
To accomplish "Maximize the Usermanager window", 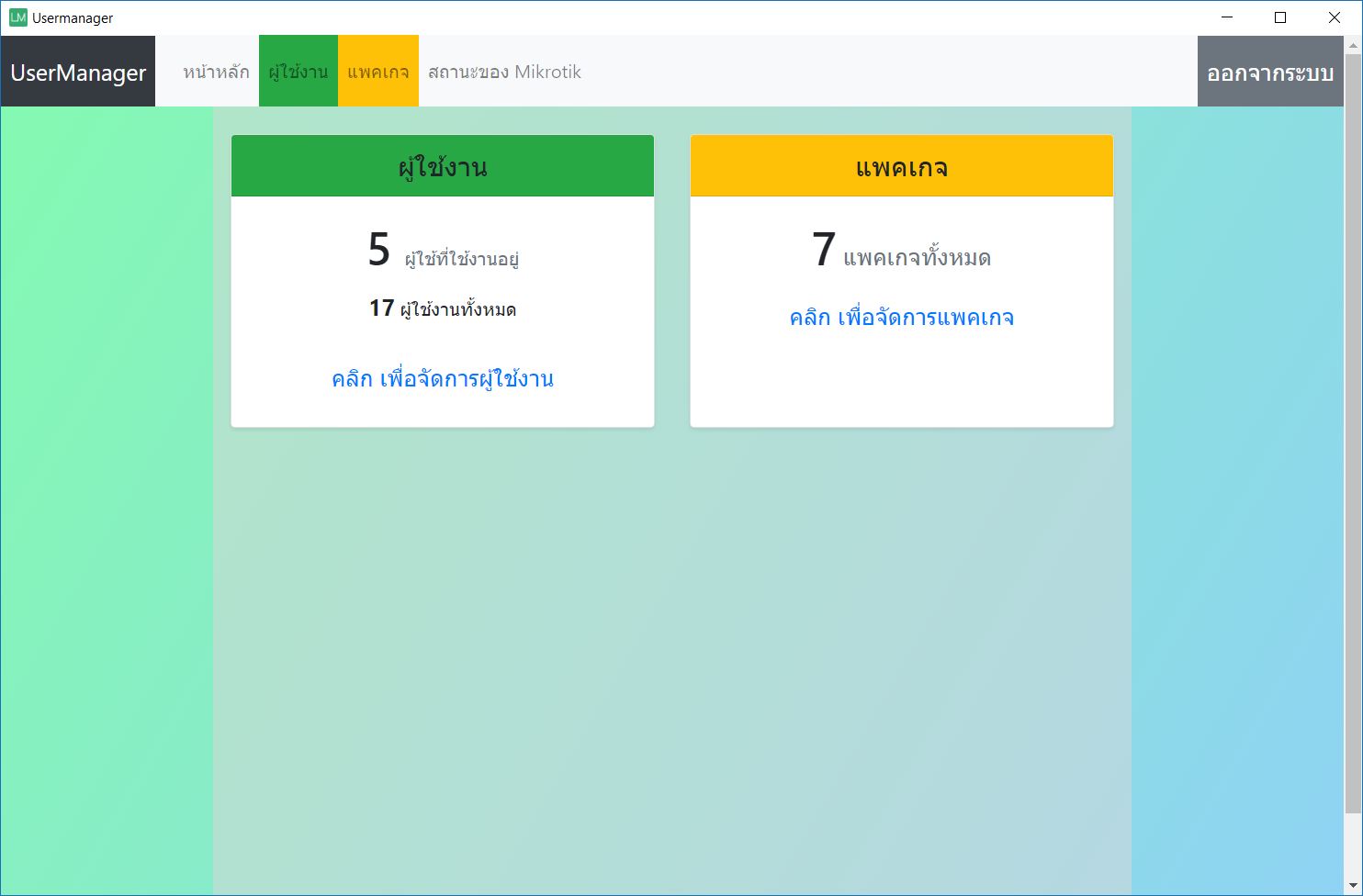I will click(x=1280, y=17).
